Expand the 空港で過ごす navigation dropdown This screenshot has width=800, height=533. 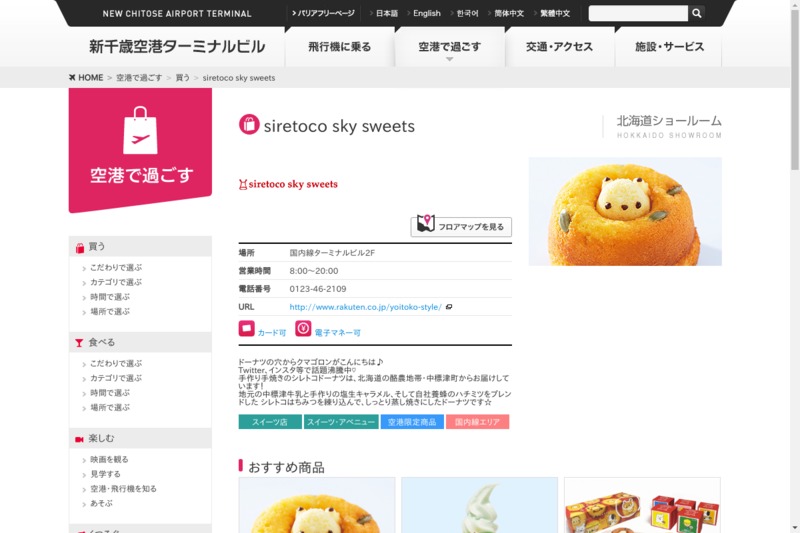449,48
